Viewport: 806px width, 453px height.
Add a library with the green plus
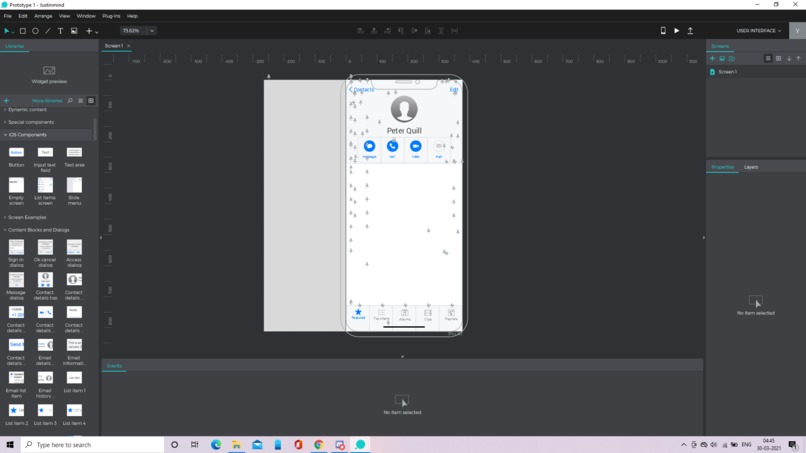point(6,101)
